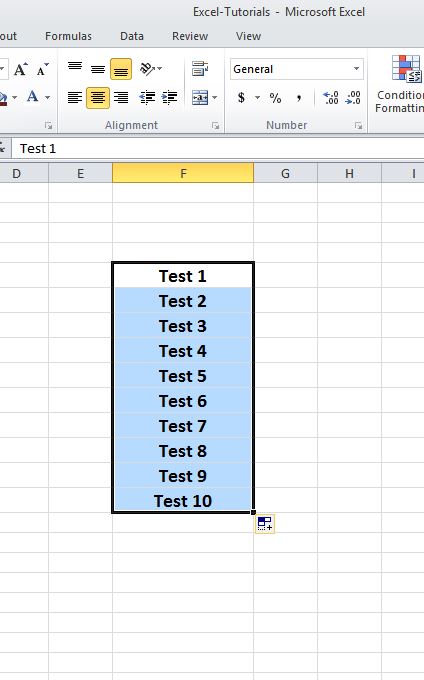424x680 pixels.
Task: Click the Increase Indent icon
Action: (170, 98)
